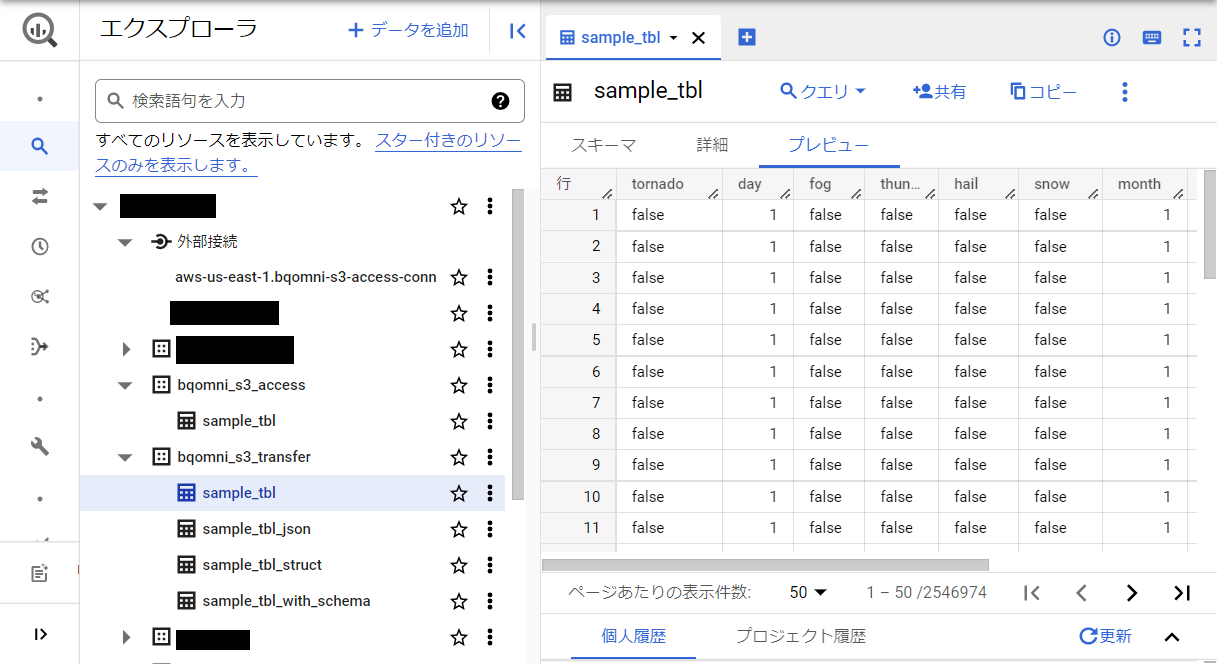Expand the history panel with the chevron
The image size is (1218, 664).
point(1173,637)
